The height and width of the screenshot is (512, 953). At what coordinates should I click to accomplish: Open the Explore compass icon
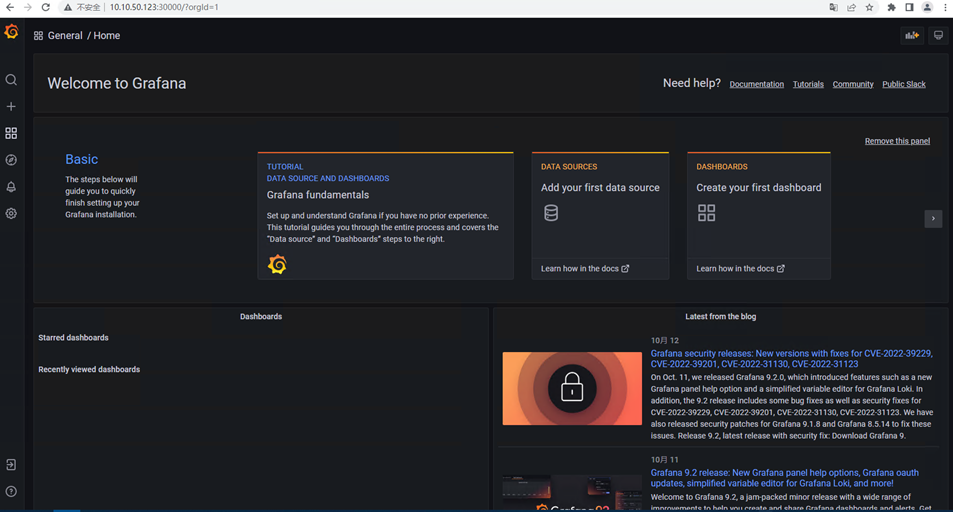coord(11,160)
